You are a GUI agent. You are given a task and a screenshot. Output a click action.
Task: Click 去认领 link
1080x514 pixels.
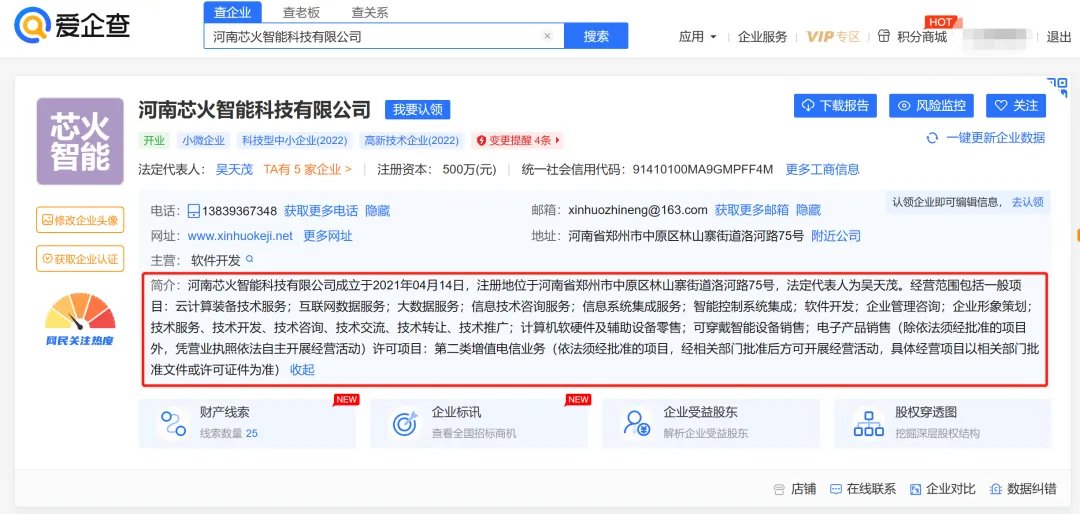1027,203
